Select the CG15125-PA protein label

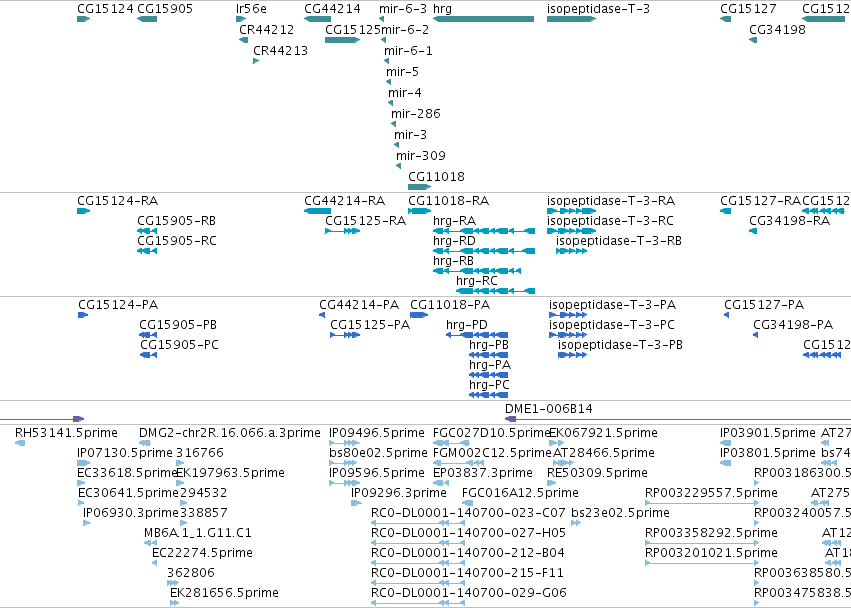point(370,325)
